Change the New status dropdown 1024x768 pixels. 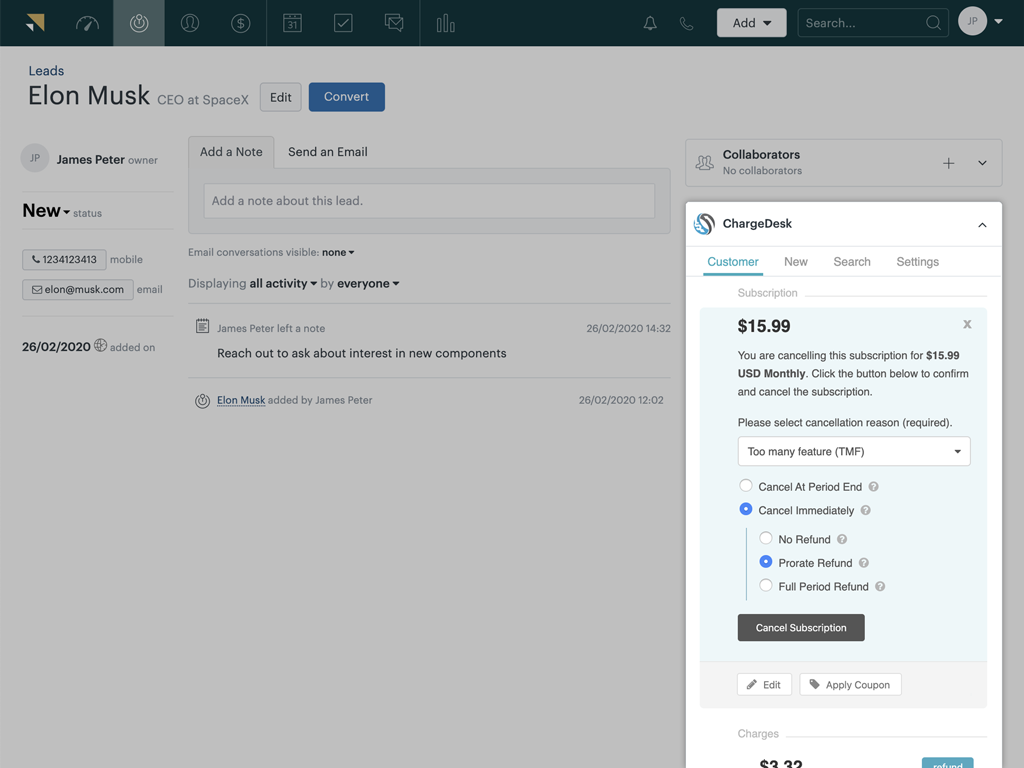(46, 211)
